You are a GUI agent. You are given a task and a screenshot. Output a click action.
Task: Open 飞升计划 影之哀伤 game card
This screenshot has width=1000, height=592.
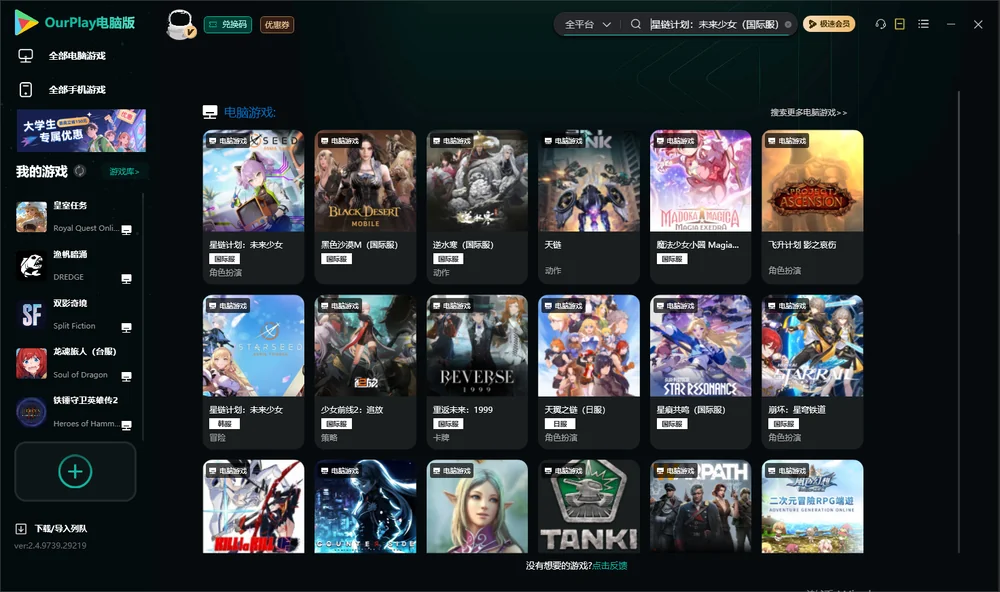click(x=812, y=207)
